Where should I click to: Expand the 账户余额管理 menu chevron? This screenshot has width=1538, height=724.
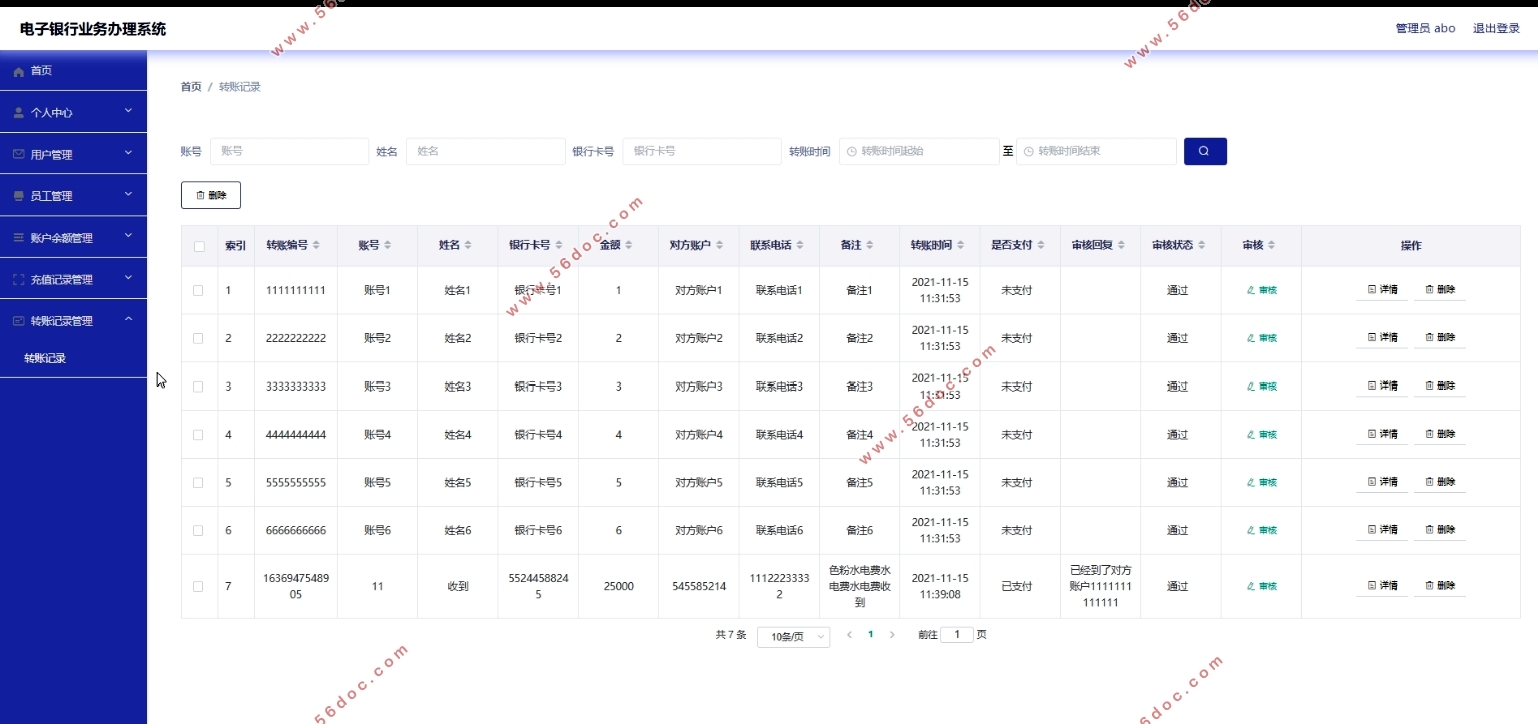(x=128, y=236)
